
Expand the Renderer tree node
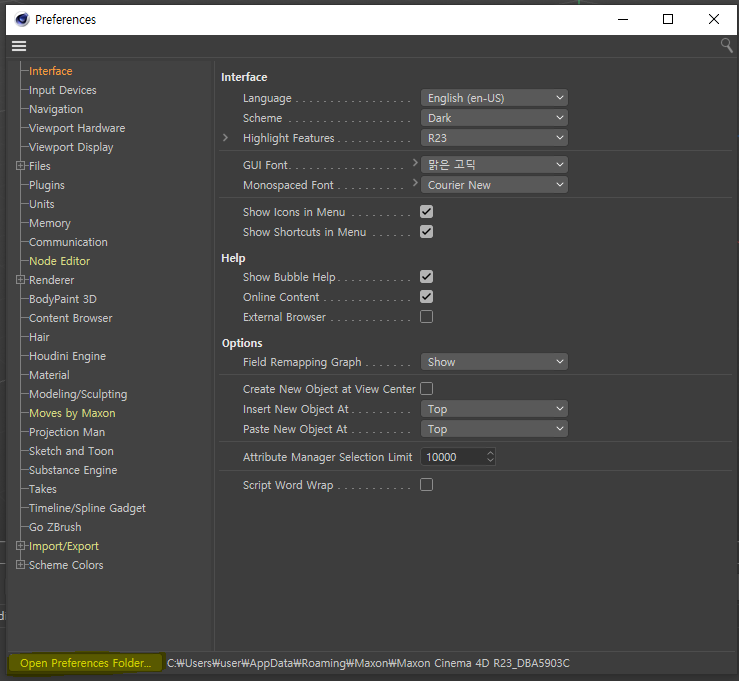click(x=20, y=279)
